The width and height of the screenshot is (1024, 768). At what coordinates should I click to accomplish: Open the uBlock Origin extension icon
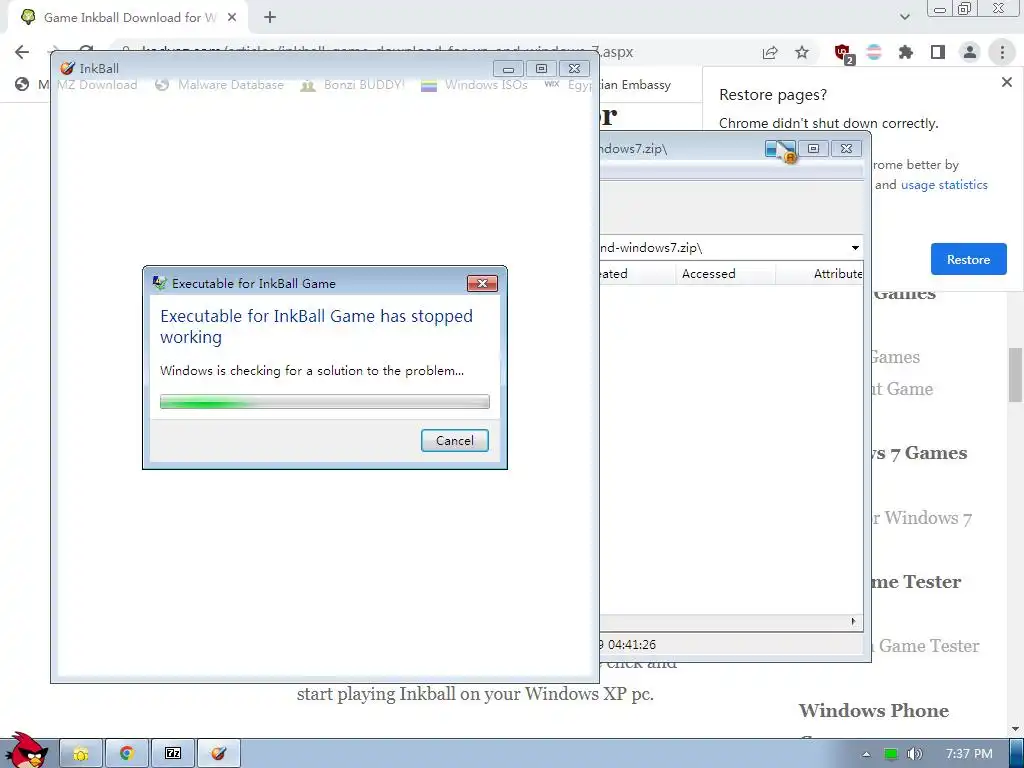(844, 53)
